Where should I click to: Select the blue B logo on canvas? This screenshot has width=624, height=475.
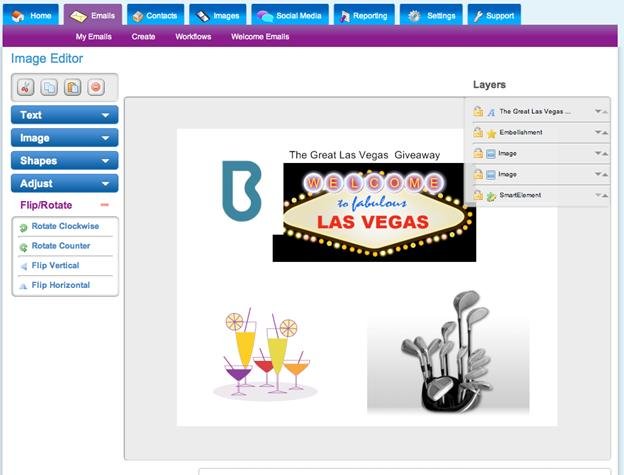click(242, 191)
